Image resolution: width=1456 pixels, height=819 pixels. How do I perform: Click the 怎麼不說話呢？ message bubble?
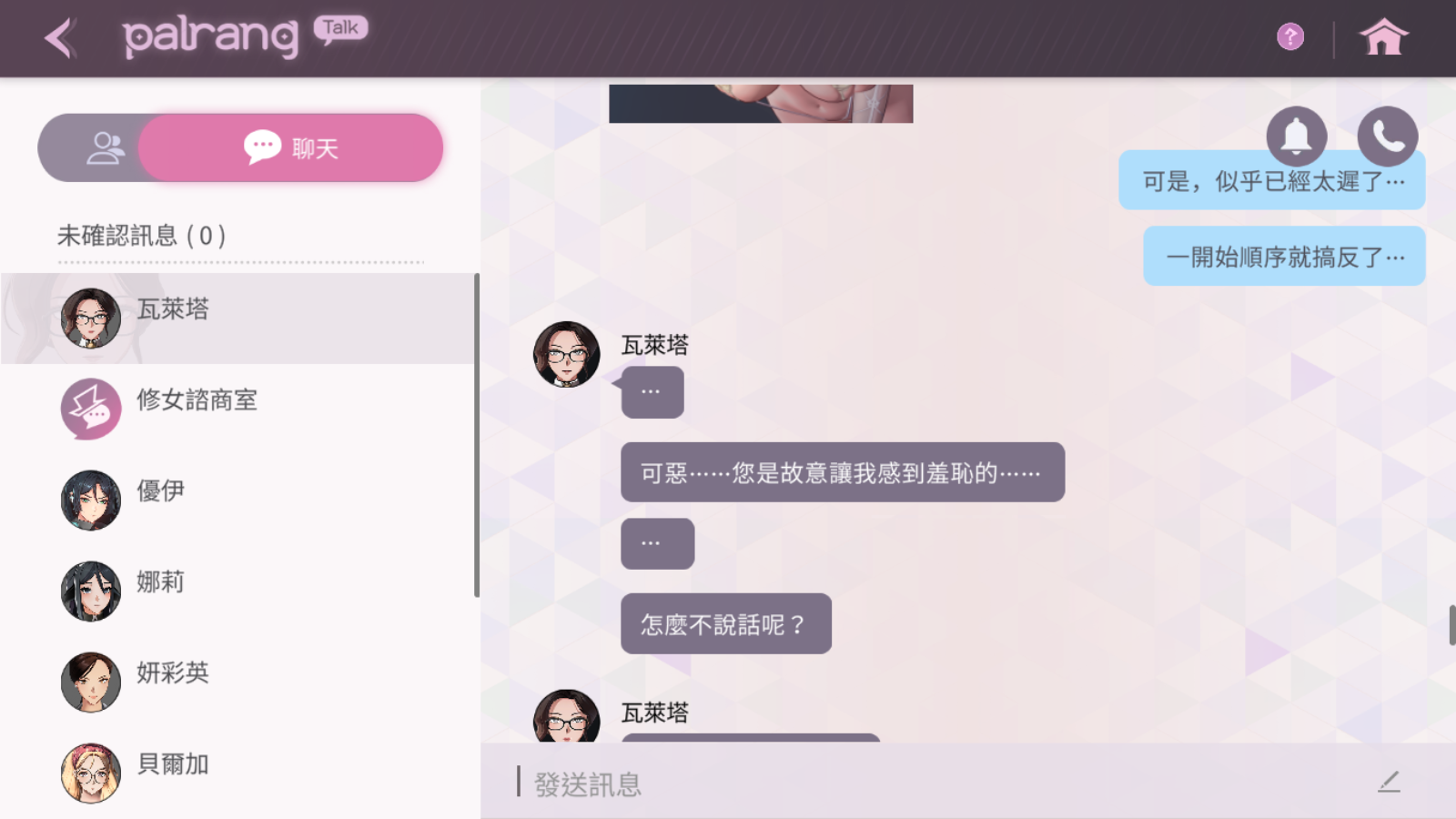pyautogui.click(x=726, y=624)
